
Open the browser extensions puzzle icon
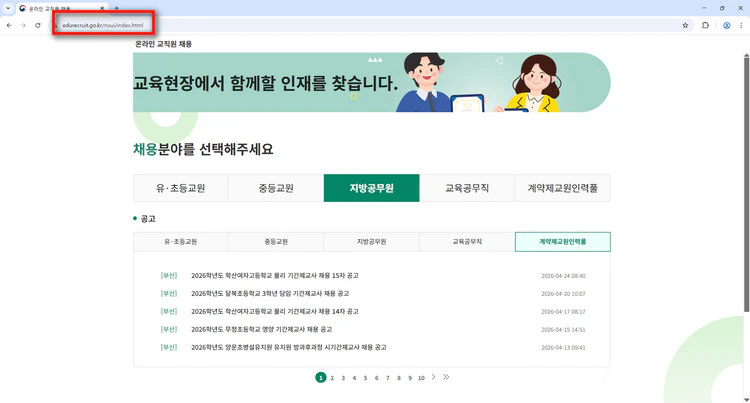click(x=705, y=25)
